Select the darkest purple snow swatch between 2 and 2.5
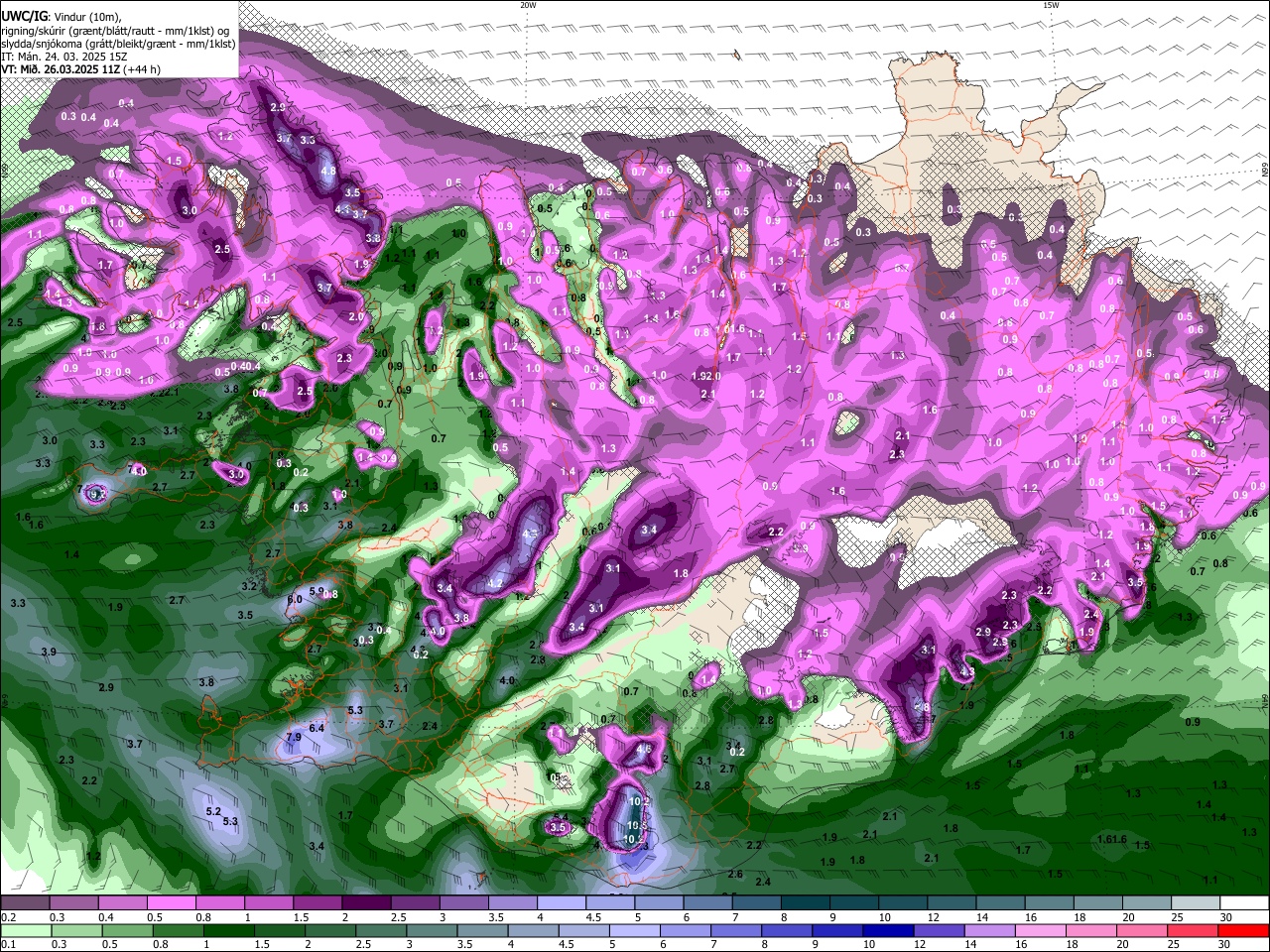Image resolution: width=1270 pixels, height=952 pixels. tap(366, 903)
